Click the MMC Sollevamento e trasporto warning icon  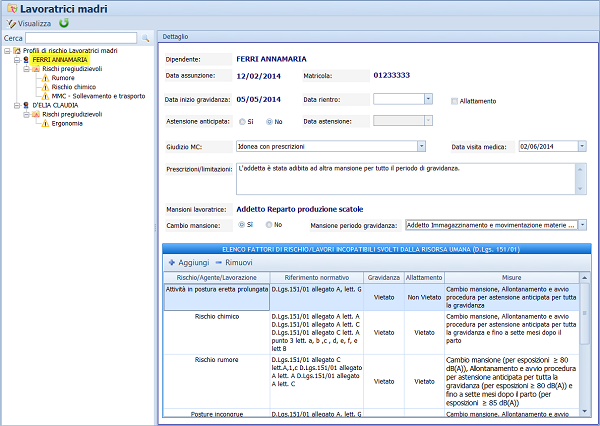[44, 95]
